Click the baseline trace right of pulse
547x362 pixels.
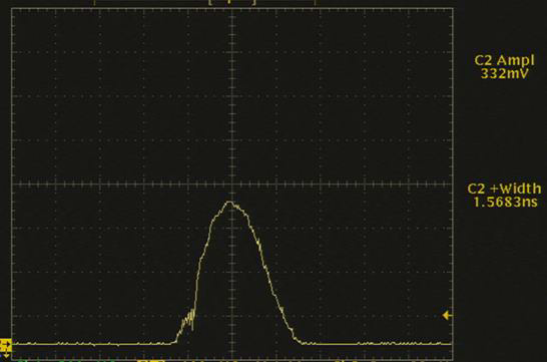377,344
